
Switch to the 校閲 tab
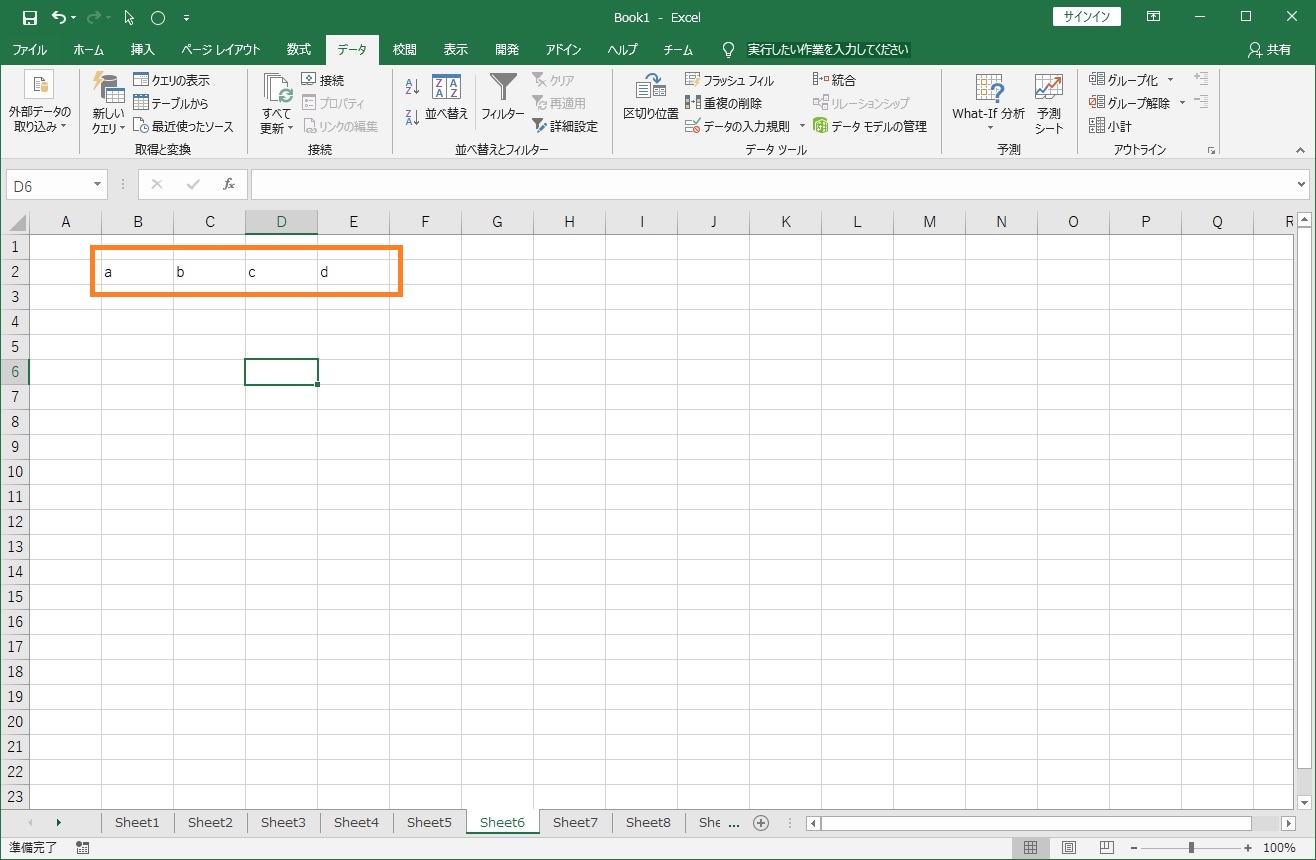click(405, 49)
